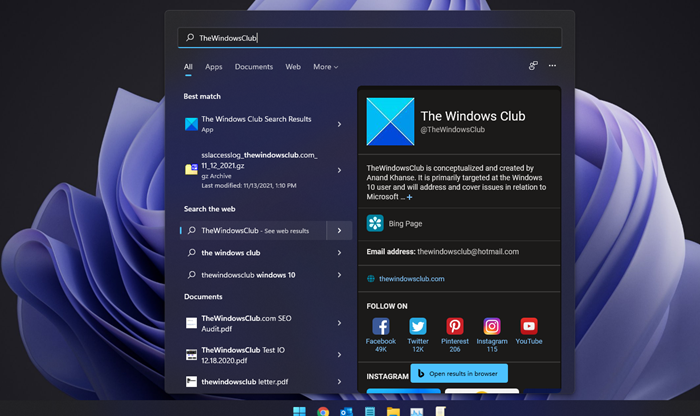Viewport: 700px width, 416px height.
Task: Open the YouTube follow icon
Action: tap(529, 326)
